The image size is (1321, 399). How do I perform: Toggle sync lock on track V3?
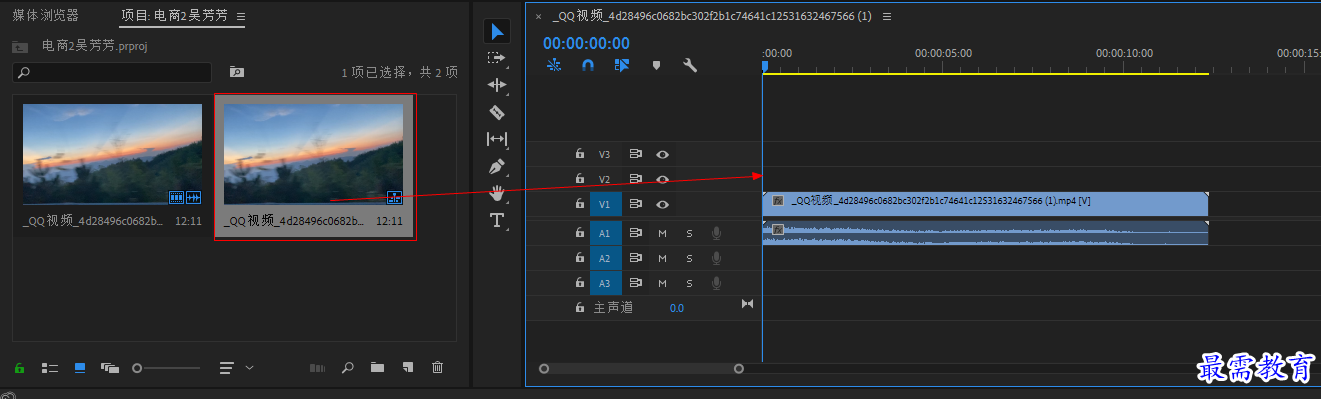635,154
